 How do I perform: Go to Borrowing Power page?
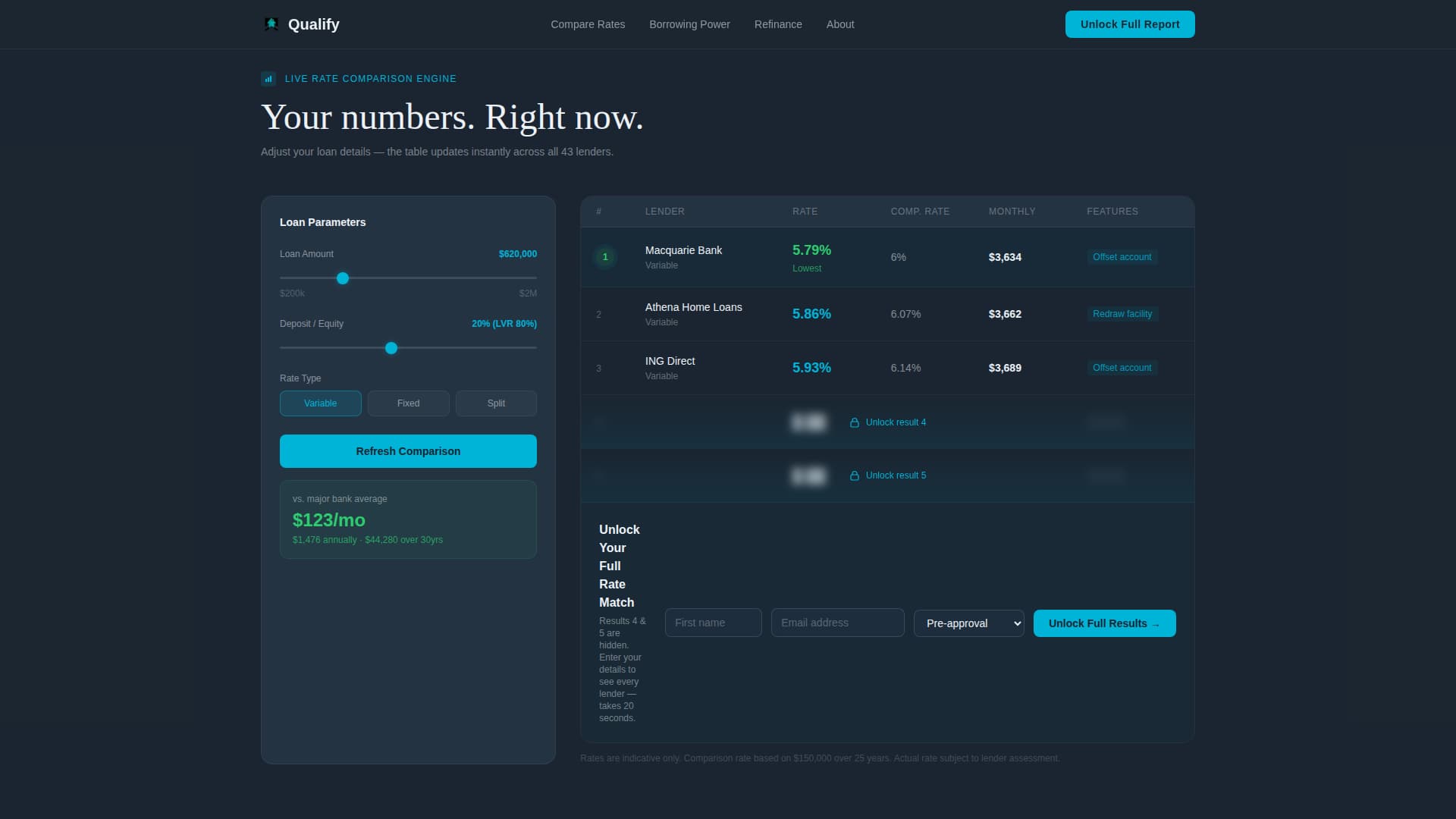point(689,24)
